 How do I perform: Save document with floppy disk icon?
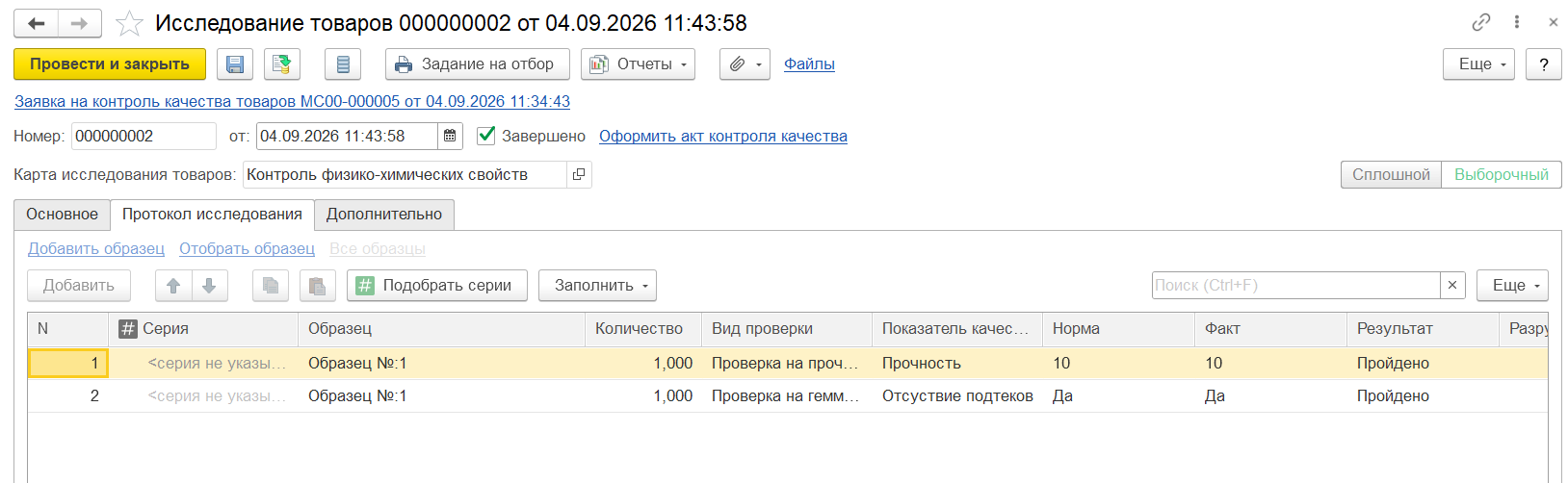pyautogui.click(x=235, y=64)
